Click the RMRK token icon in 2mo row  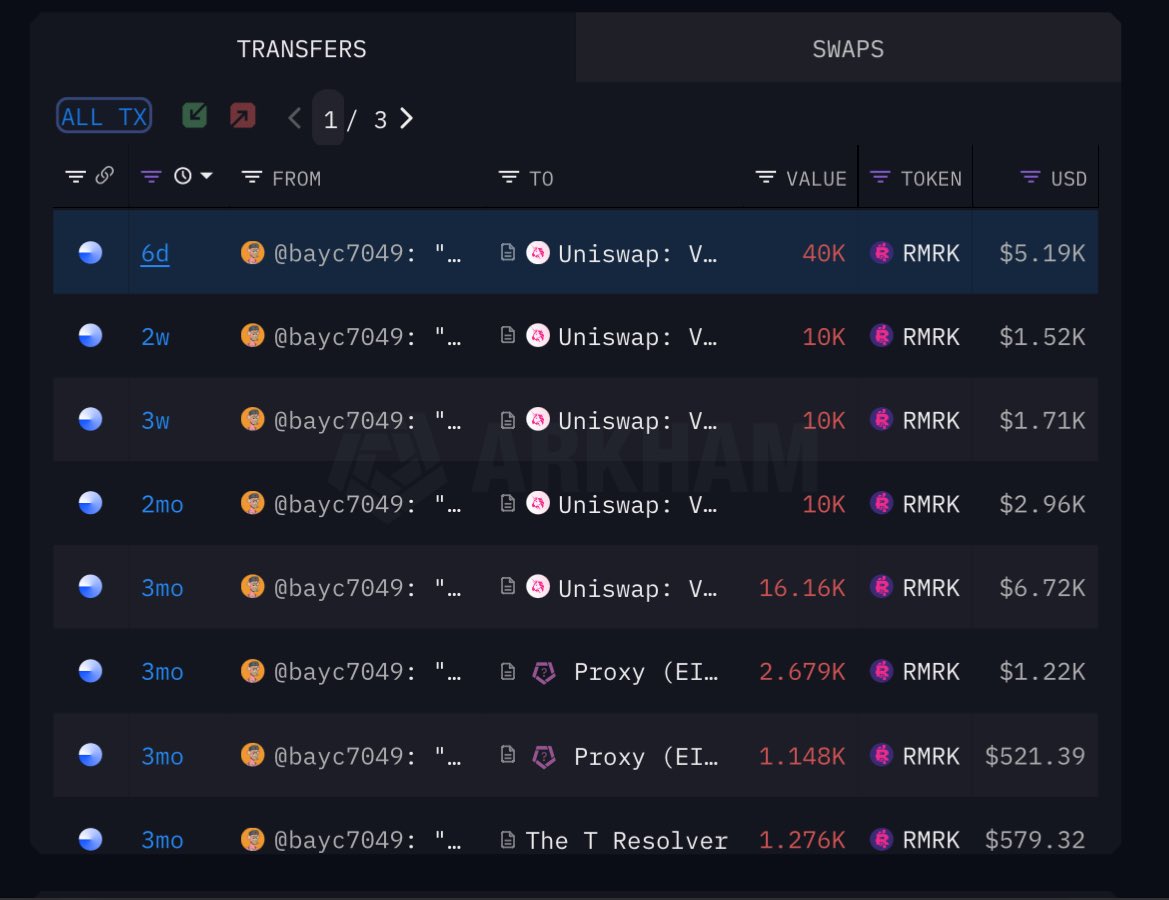pyautogui.click(x=882, y=503)
